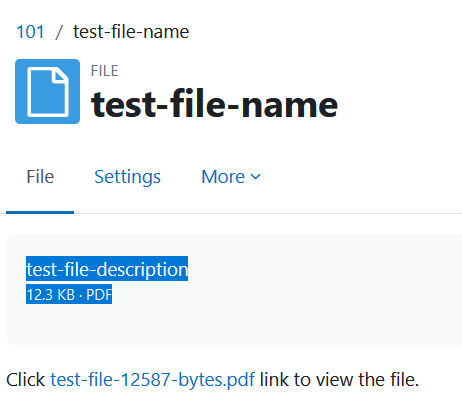
Task: Open the test-file-12587-bytes.pdf link
Action: [152, 379]
